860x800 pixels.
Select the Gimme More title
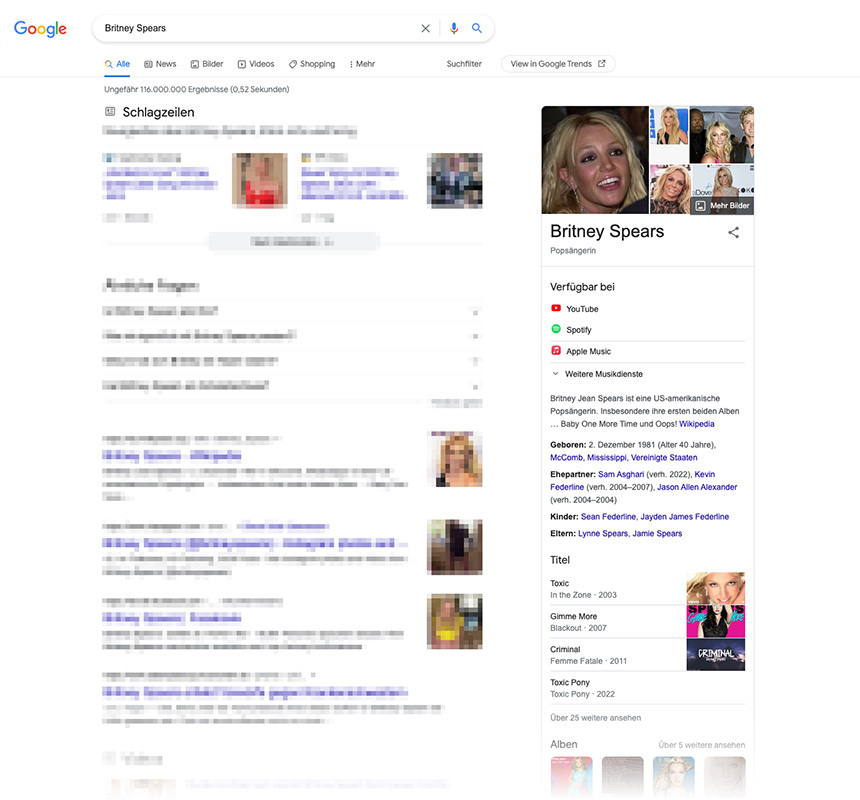tap(574, 616)
